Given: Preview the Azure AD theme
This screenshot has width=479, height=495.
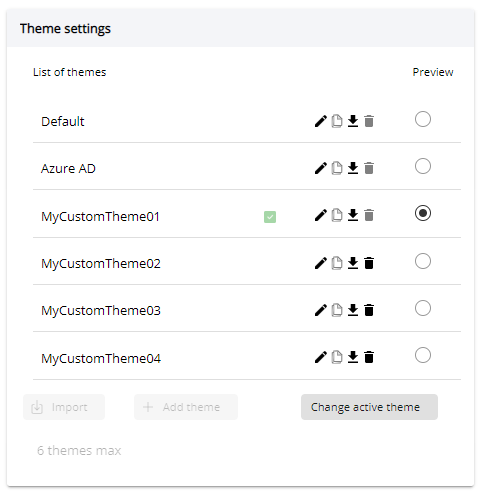Looking at the screenshot, I should [423, 166].
